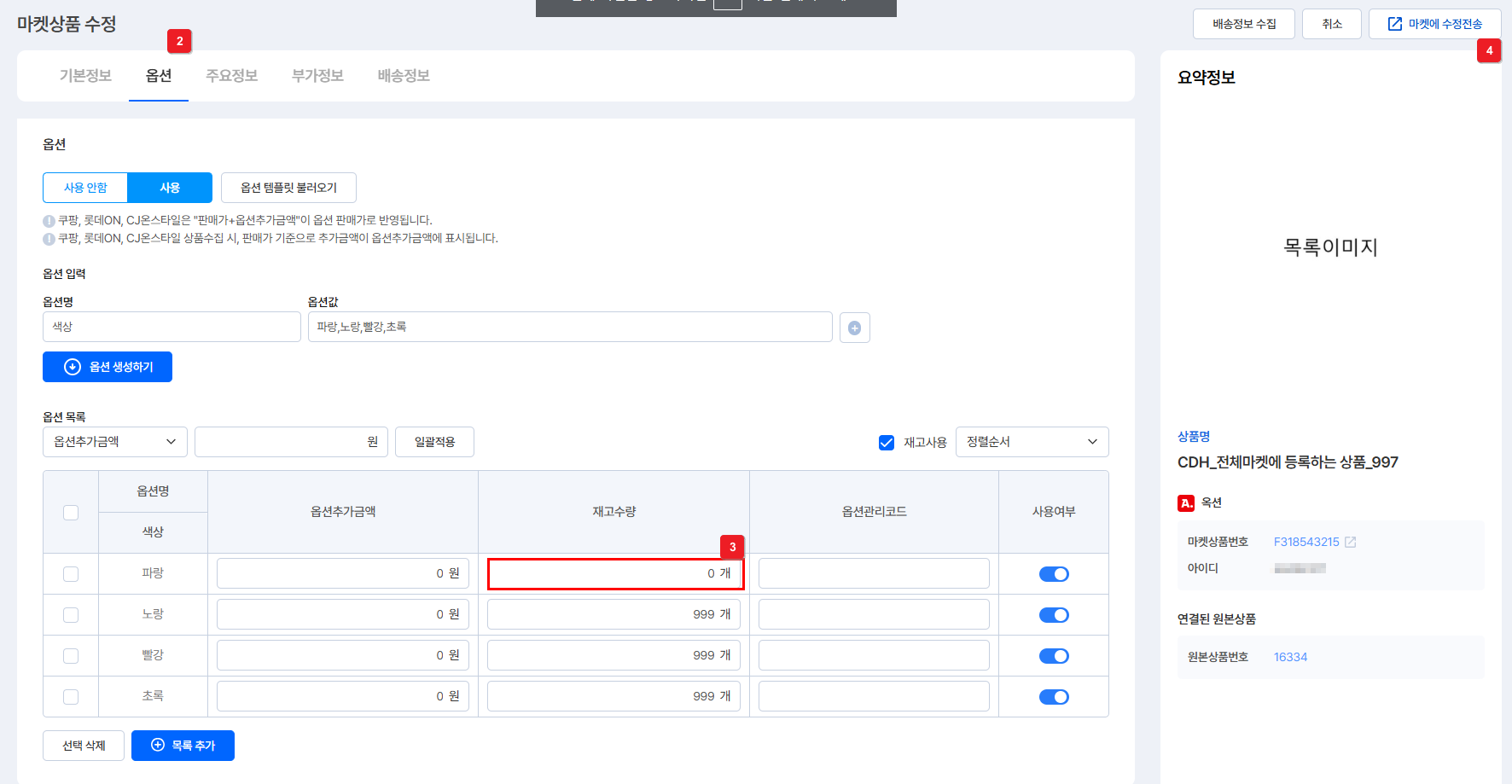The width and height of the screenshot is (1512, 784).
Task: Open the 배송정보 tab
Action: coord(404,76)
